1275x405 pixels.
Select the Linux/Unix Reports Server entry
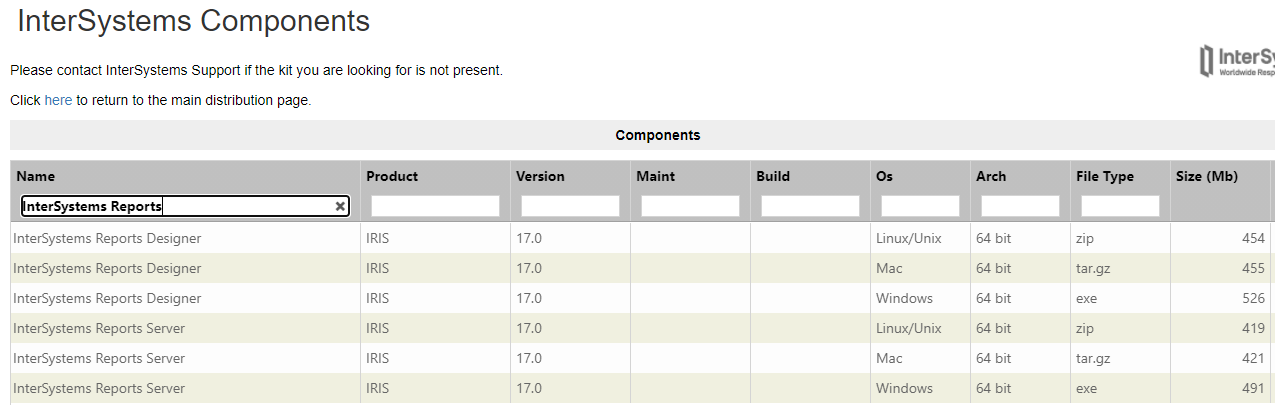pyautogui.click(x=99, y=328)
